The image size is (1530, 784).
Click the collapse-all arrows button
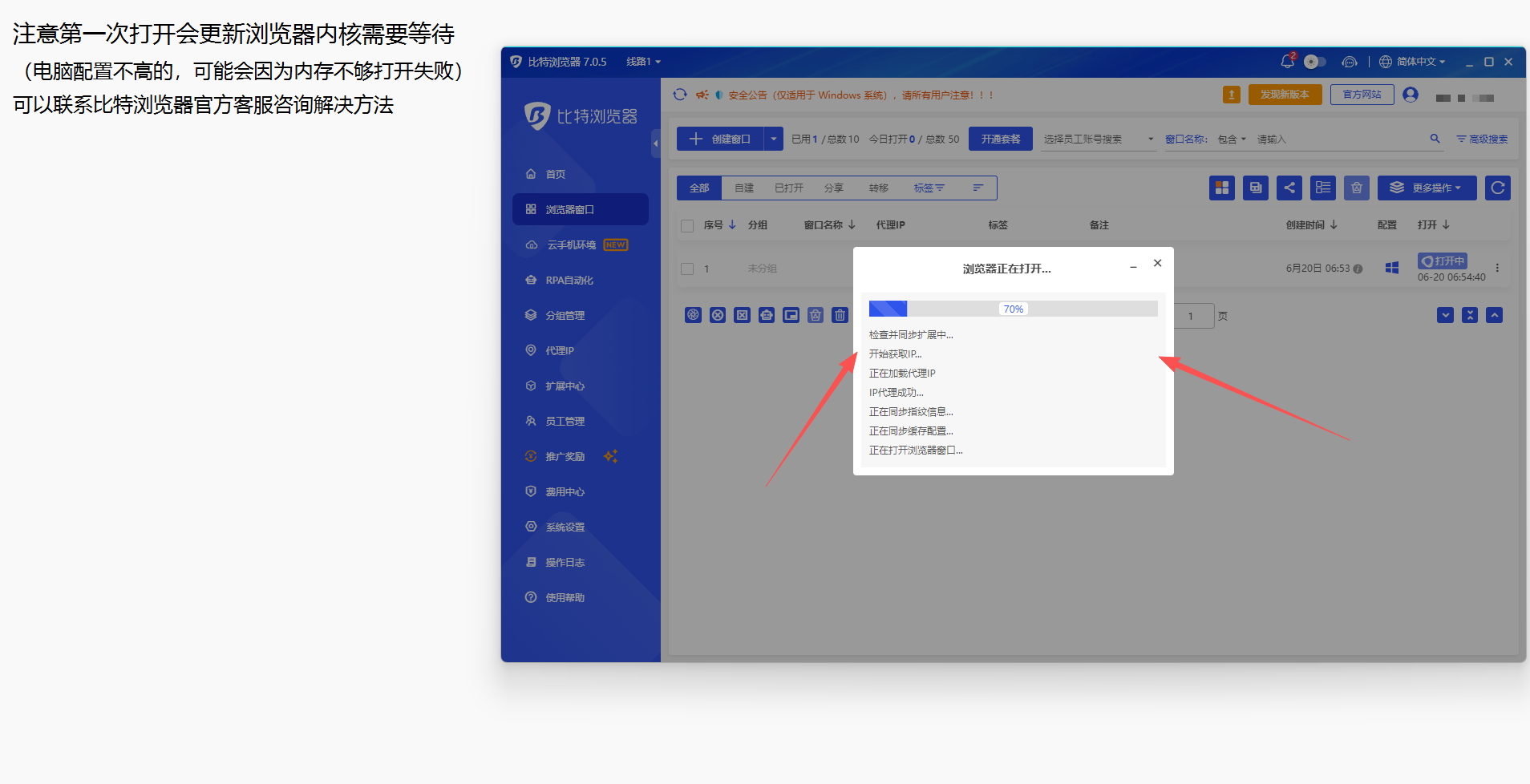coord(1470,315)
